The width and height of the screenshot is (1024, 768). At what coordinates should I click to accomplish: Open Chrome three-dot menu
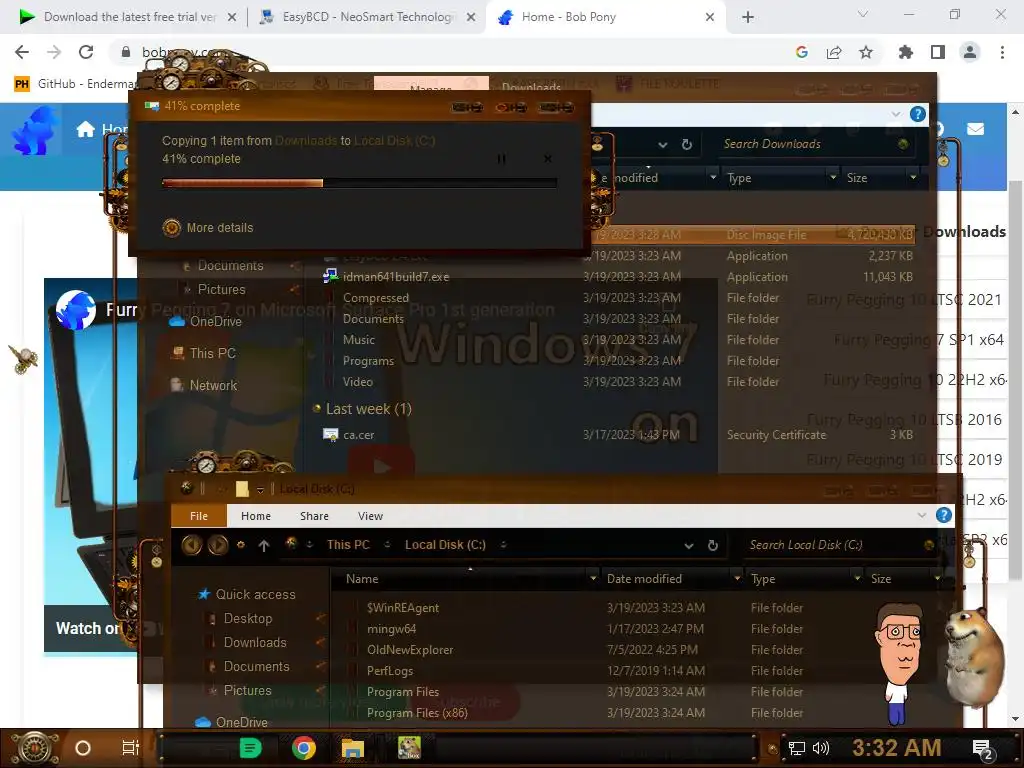(1002, 52)
